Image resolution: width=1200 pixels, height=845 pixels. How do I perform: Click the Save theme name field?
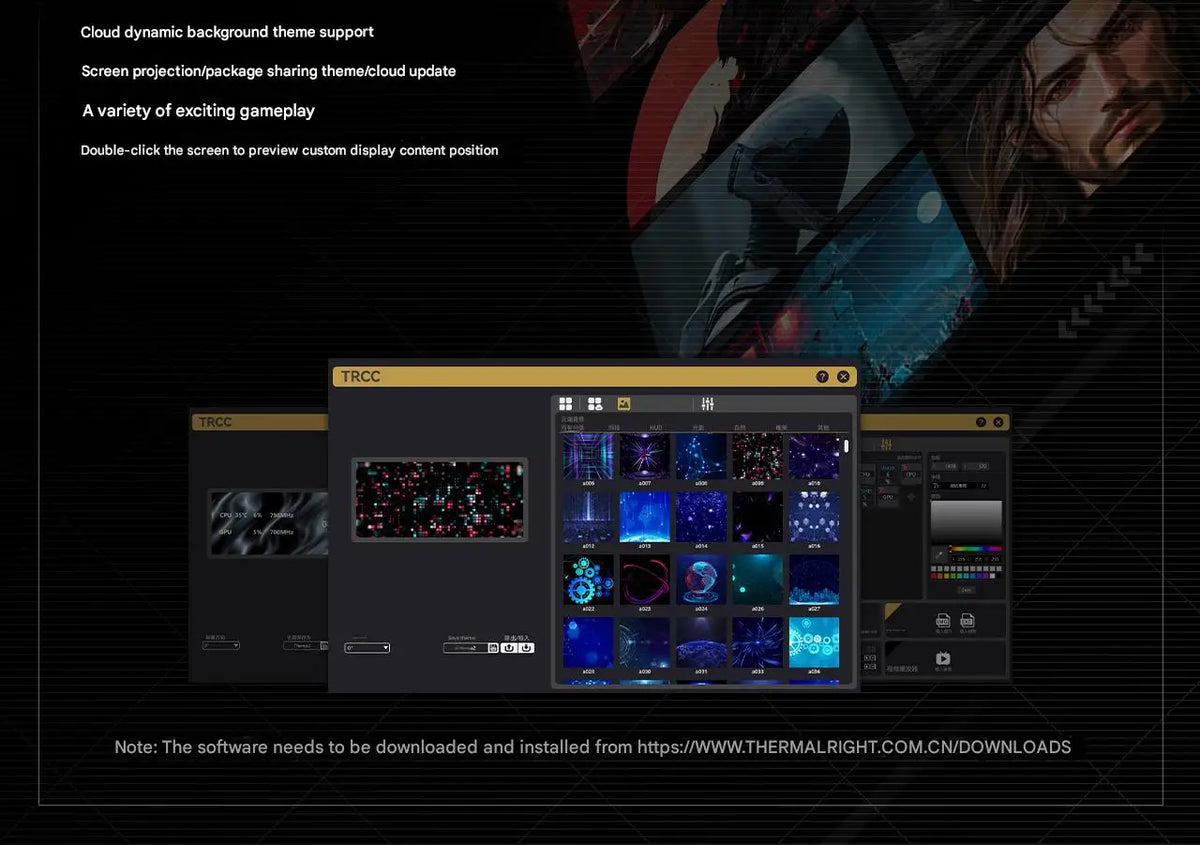[x=466, y=648]
